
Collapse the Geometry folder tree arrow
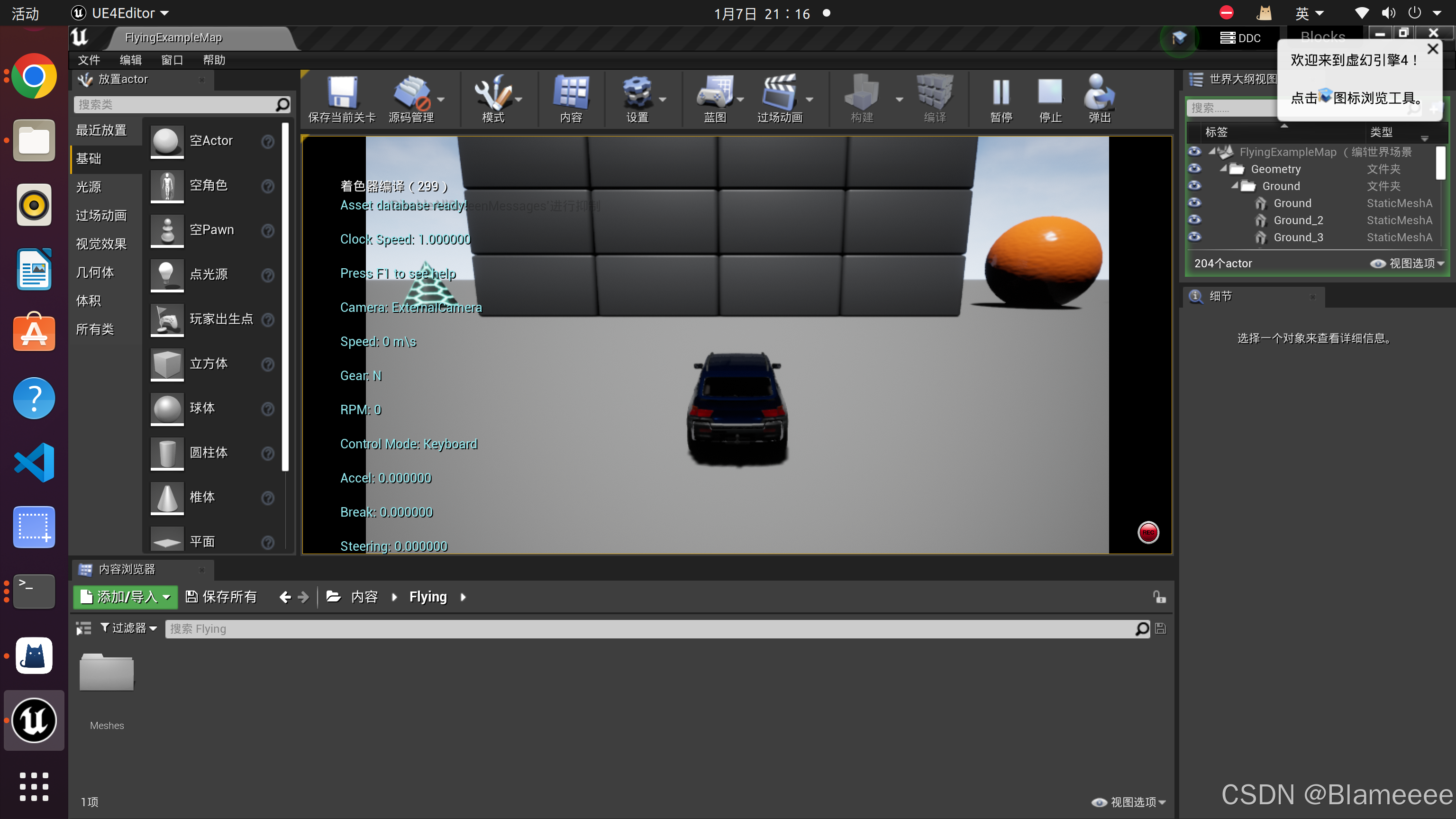1223,168
